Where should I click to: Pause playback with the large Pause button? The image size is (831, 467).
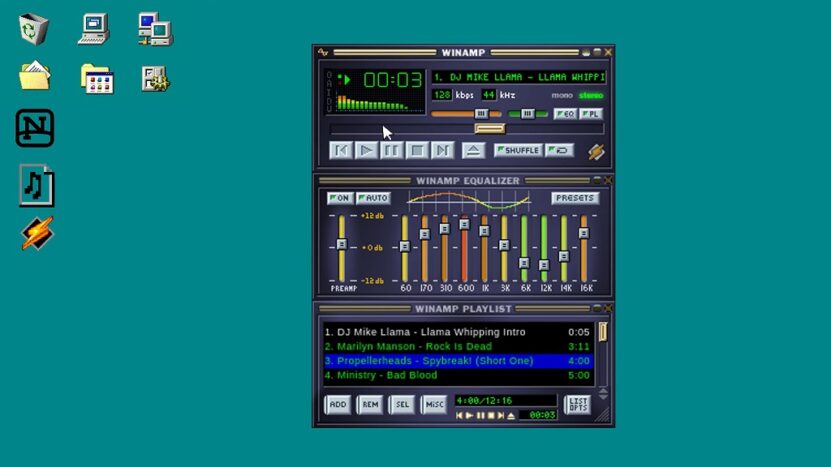point(392,151)
